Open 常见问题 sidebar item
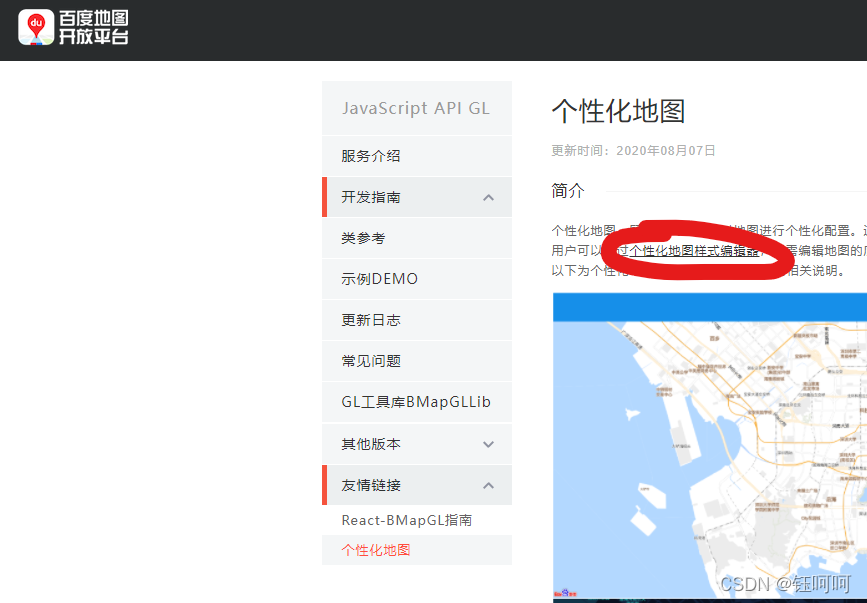The image size is (867, 603). click(417, 361)
